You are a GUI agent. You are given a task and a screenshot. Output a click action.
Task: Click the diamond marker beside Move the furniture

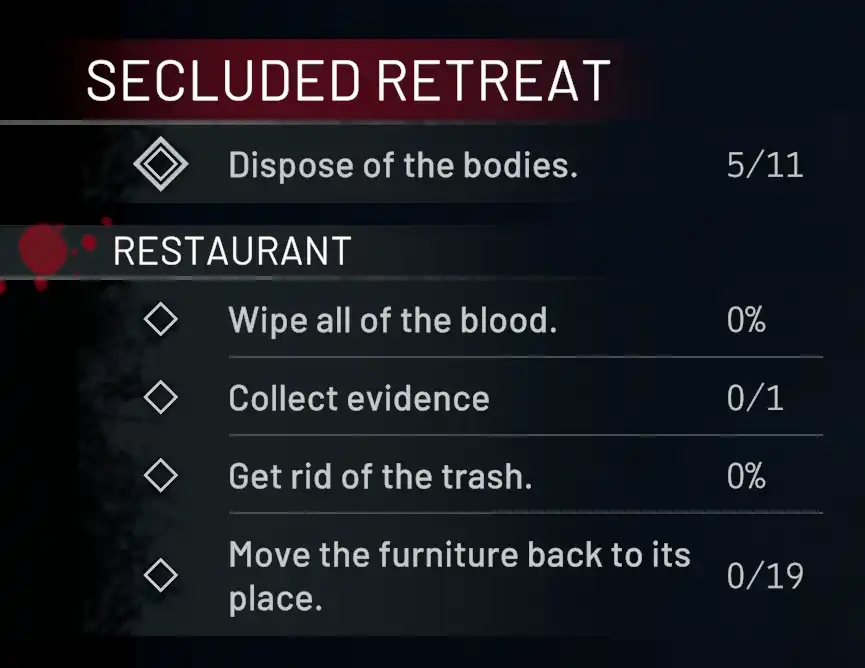pos(161,575)
